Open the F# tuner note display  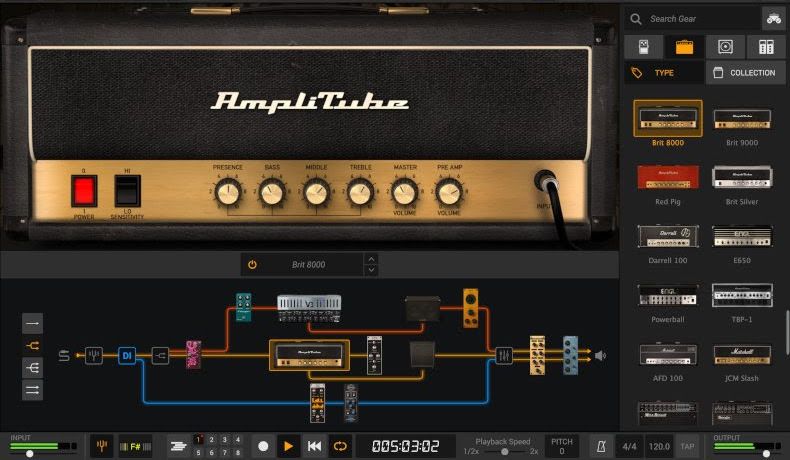[136, 446]
